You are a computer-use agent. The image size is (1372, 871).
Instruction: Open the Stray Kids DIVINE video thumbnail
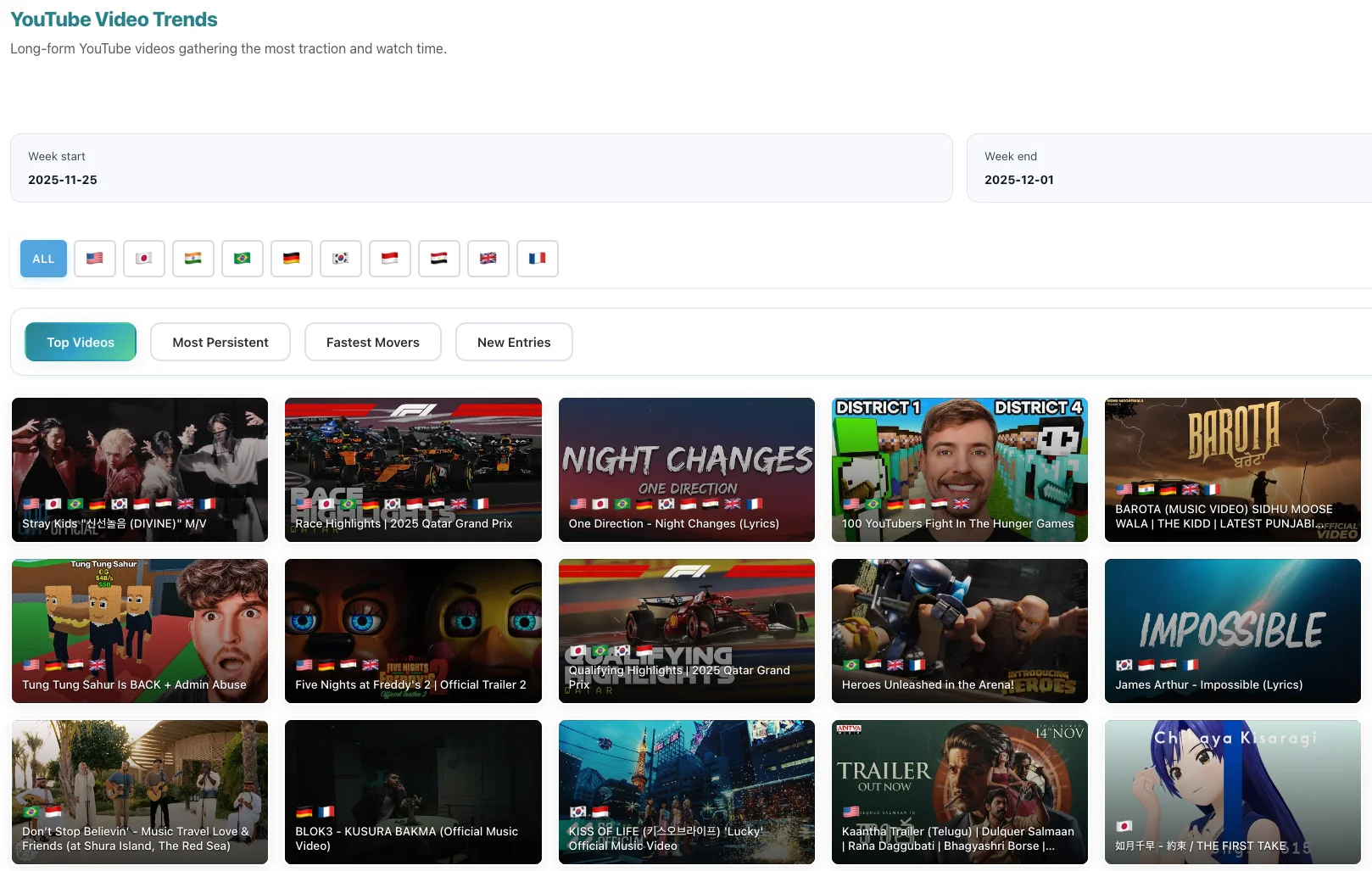coord(140,469)
